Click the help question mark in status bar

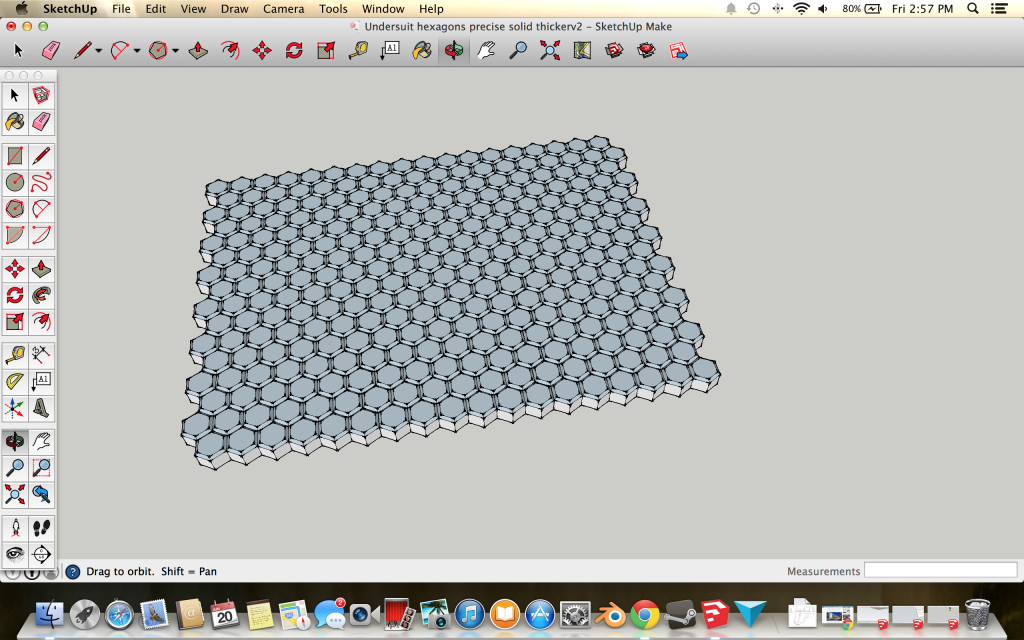(x=73, y=571)
